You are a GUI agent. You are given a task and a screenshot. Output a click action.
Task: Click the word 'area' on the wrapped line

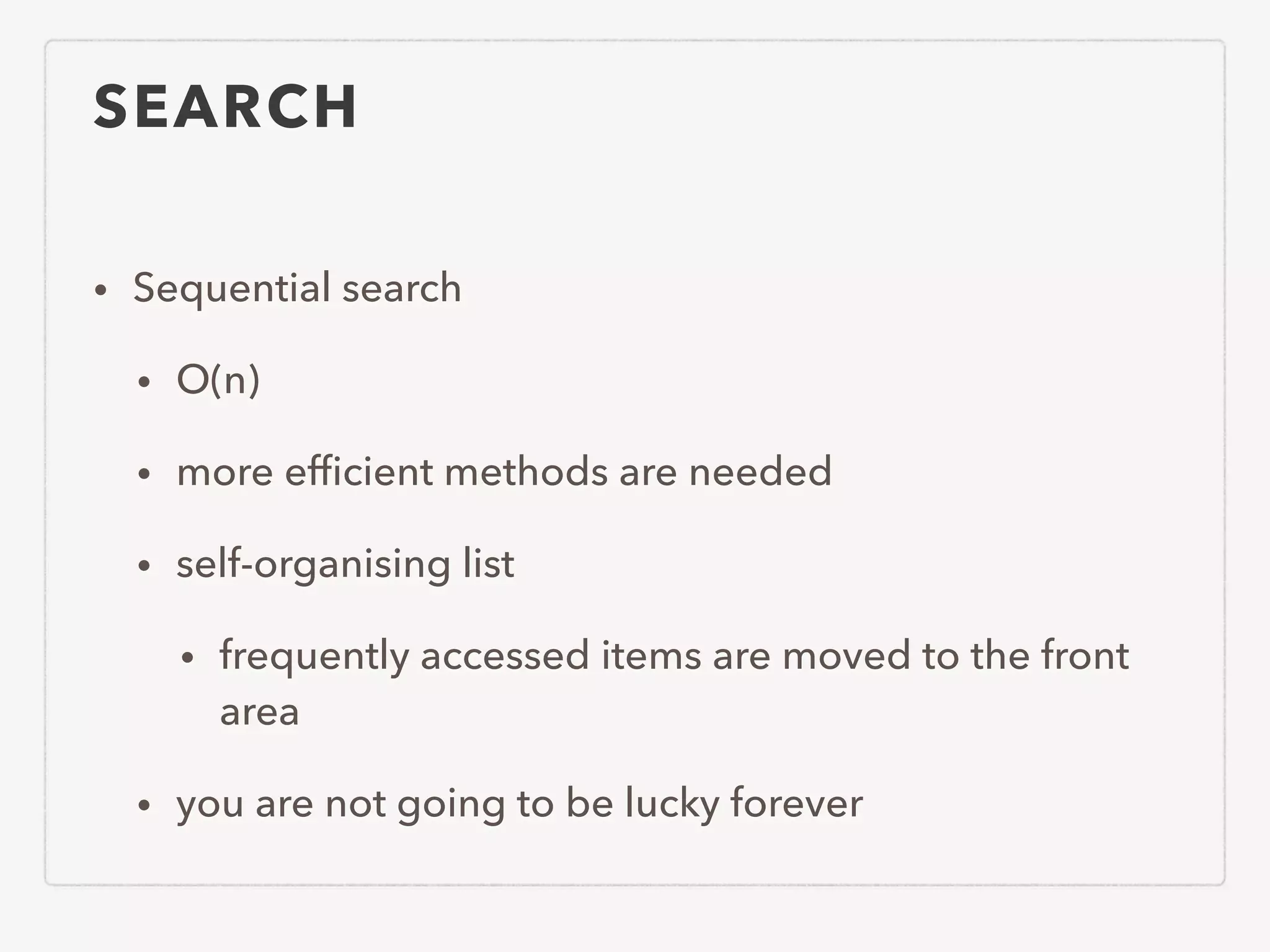[x=260, y=712]
